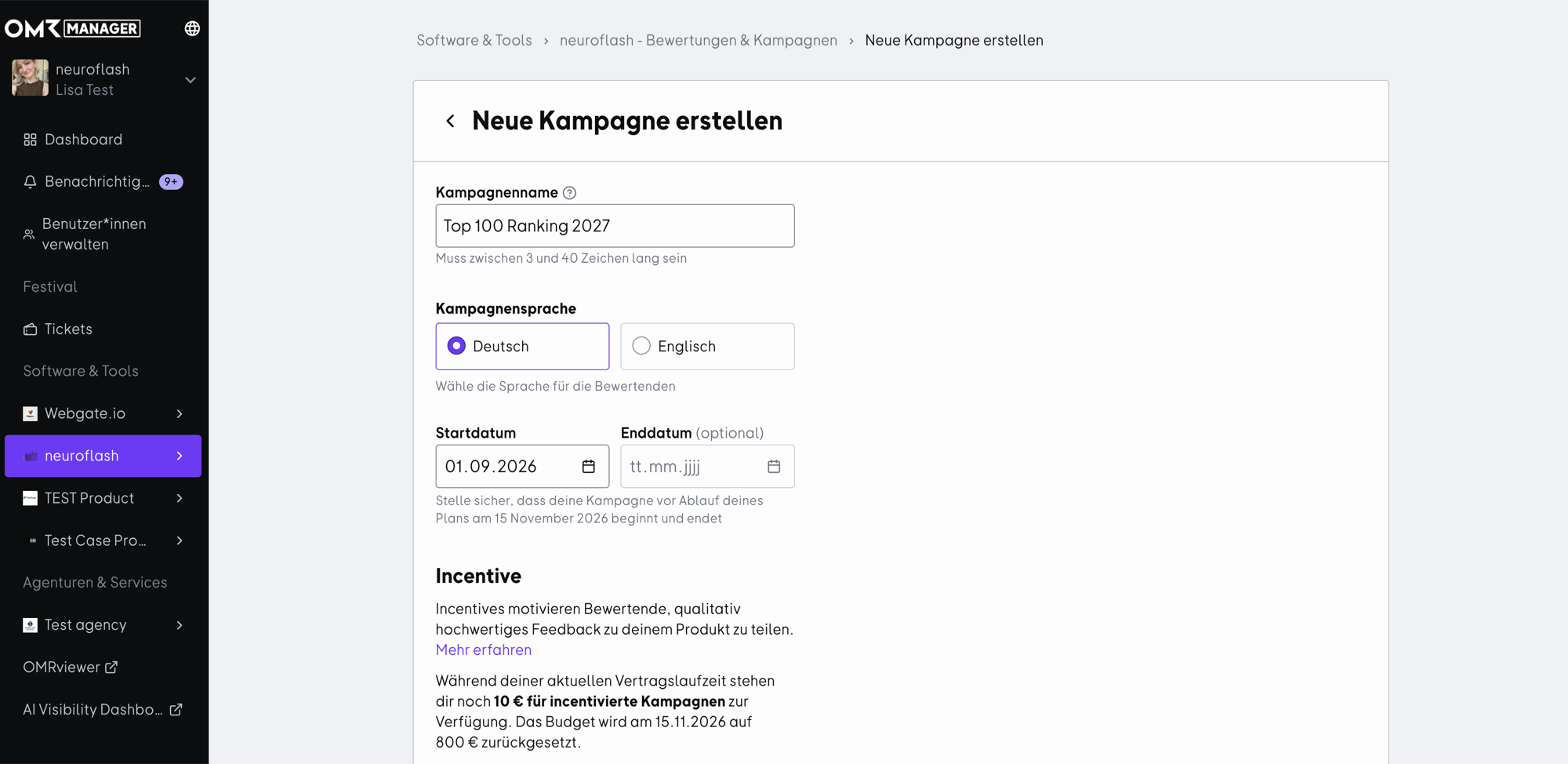Click the Test Case Pro… product icon
Image resolution: width=1568 pixels, height=764 pixels.
32,540
